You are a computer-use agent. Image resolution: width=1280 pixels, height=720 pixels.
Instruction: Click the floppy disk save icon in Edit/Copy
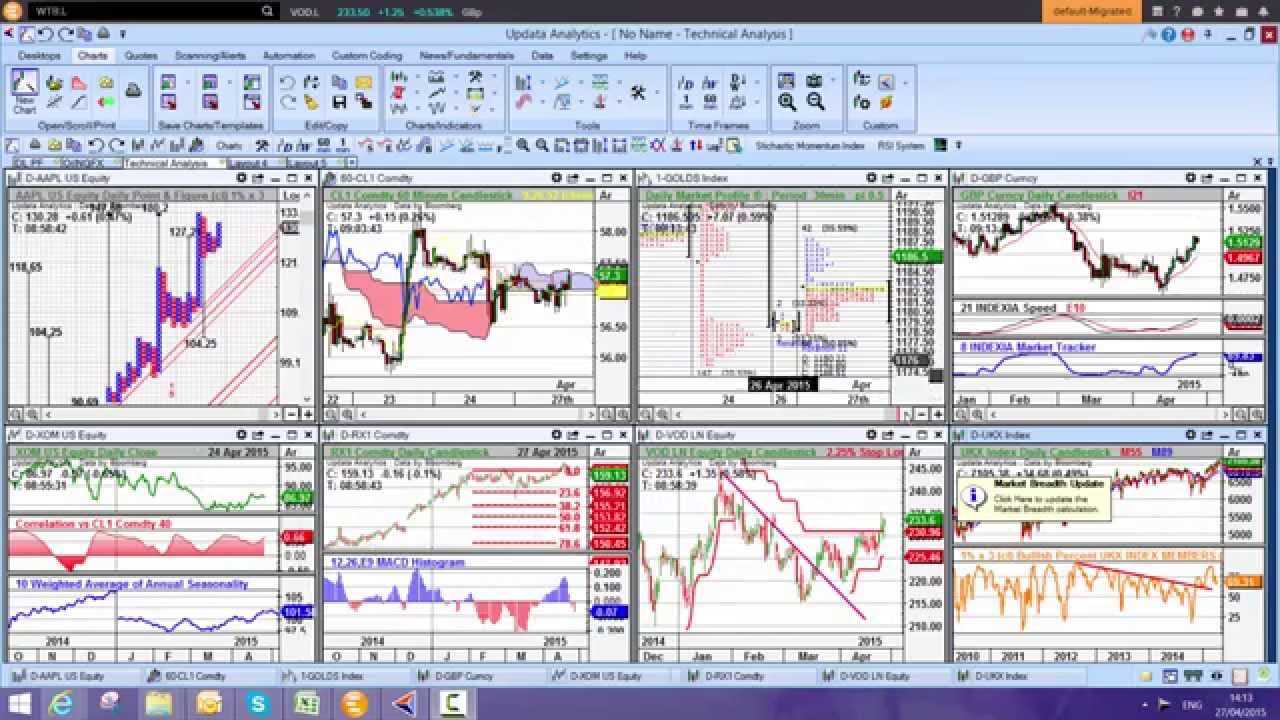(x=339, y=102)
